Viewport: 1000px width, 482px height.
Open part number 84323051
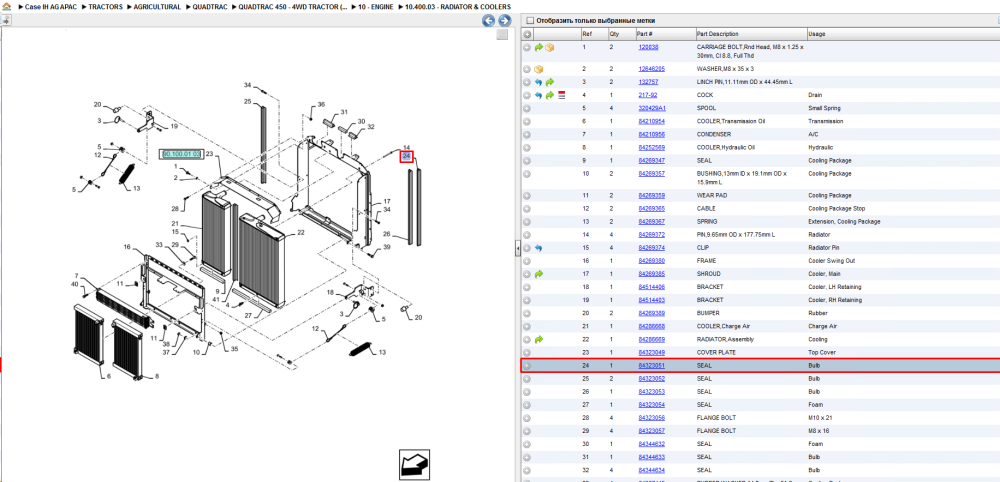(x=652, y=366)
